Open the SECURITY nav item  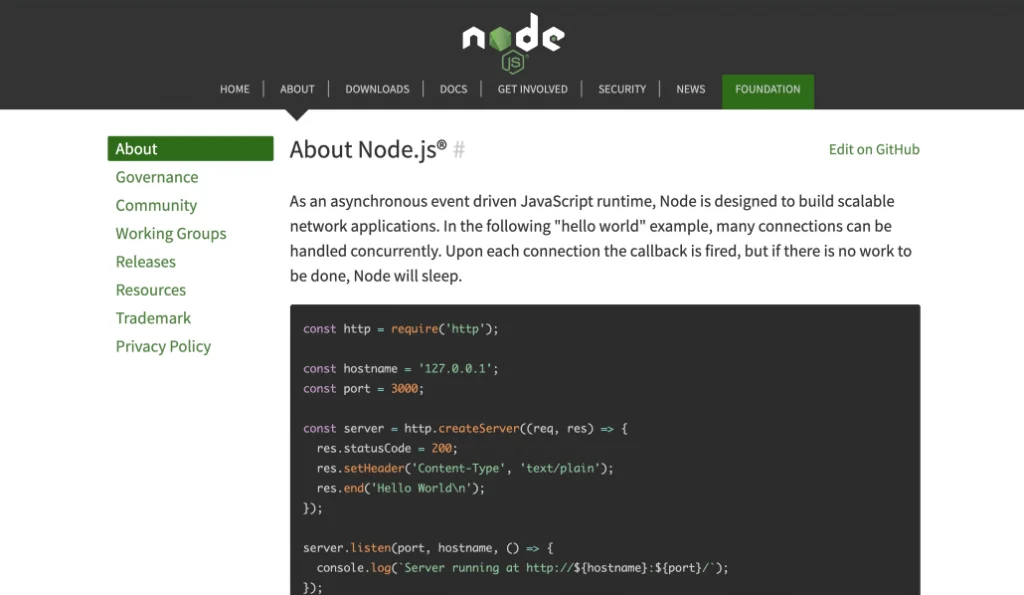coord(622,89)
